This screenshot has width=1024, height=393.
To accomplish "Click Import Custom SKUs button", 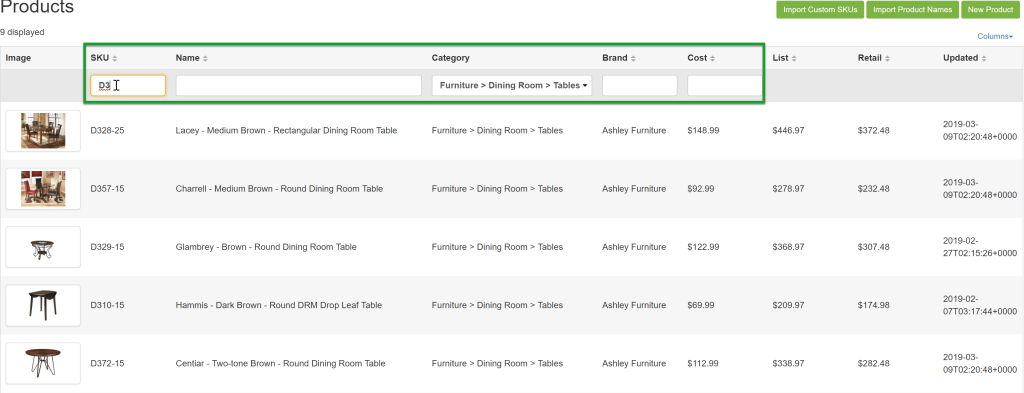I will point(820,10).
